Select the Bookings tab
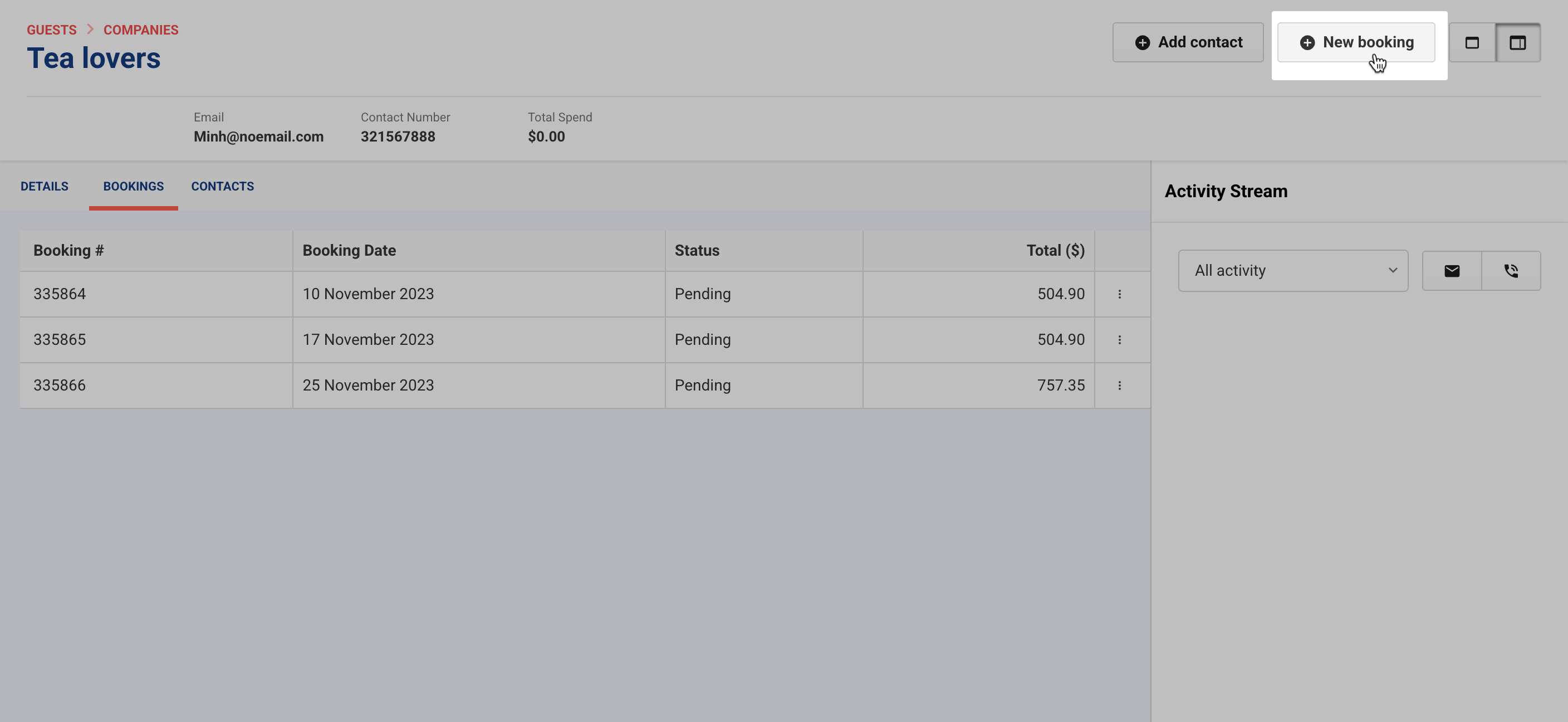The height and width of the screenshot is (722, 1568). pyautogui.click(x=133, y=186)
